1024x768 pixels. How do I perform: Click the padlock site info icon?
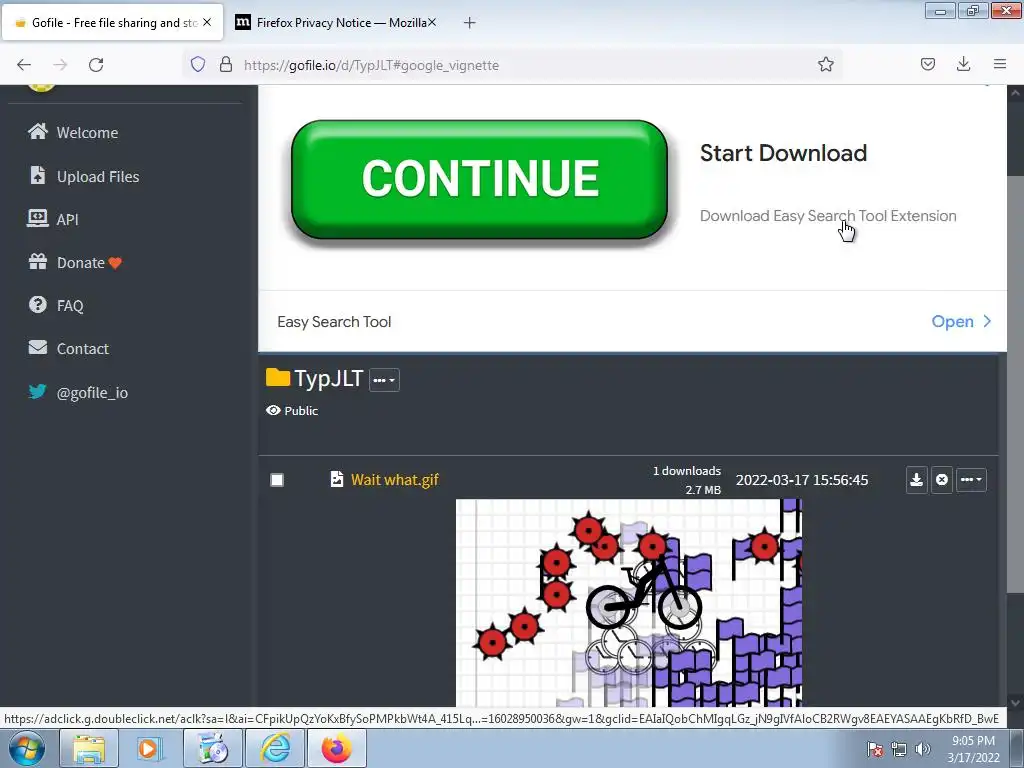tap(225, 64)
